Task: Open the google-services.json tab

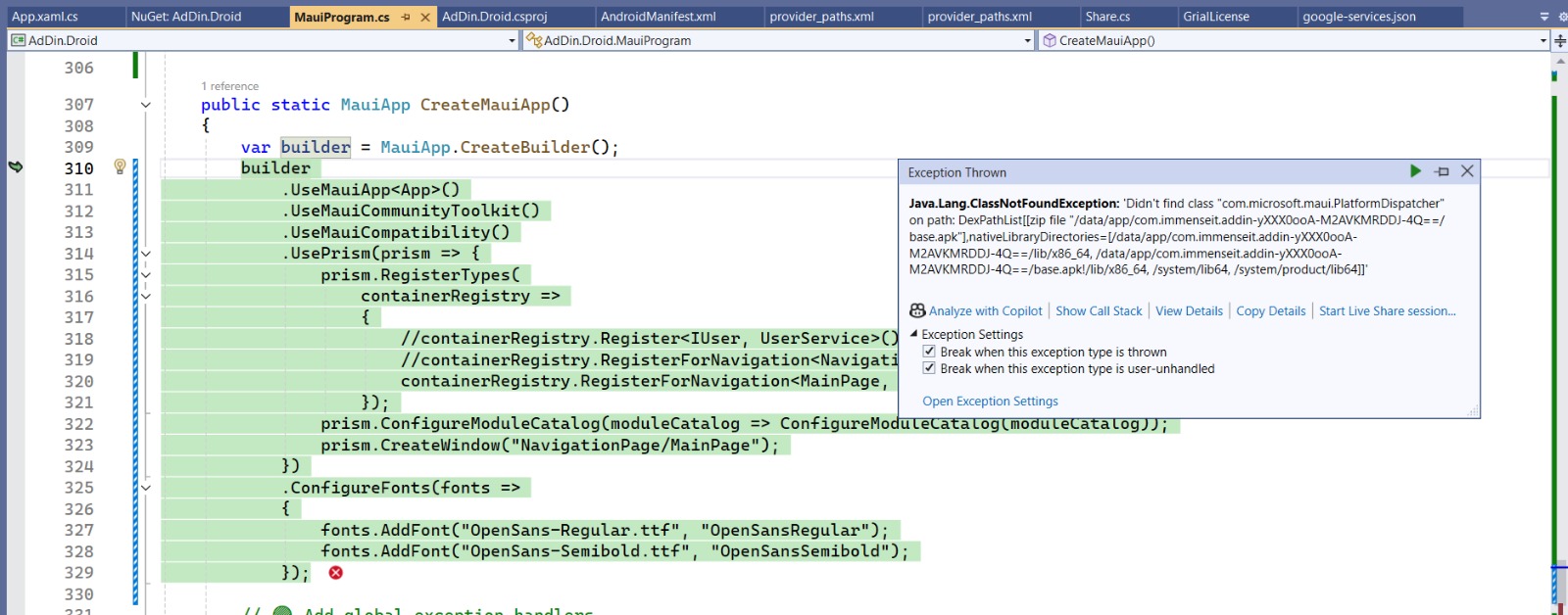Action: pyautogui.click(x=1359, y=17)
